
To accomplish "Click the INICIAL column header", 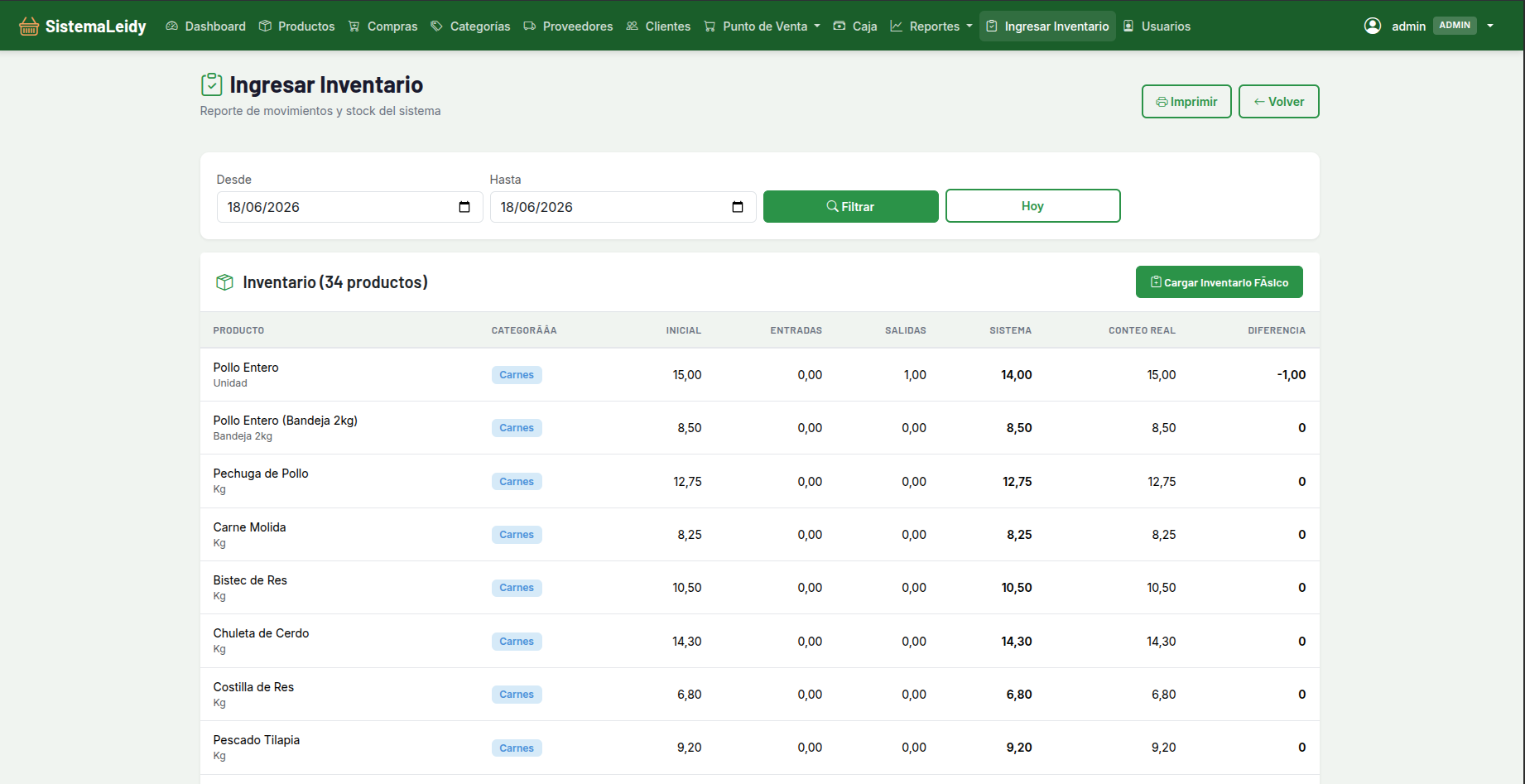I will [x=684, y=330].
